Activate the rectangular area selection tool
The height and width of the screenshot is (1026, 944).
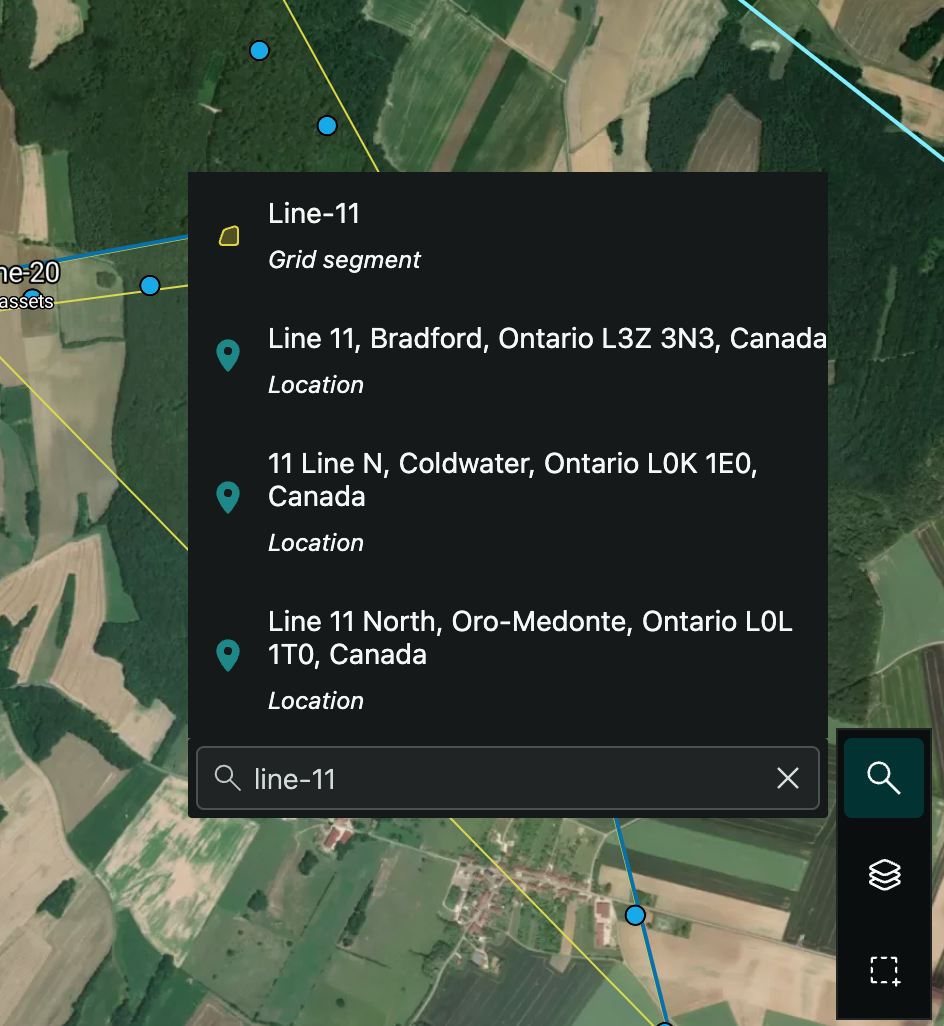click(x=883, y=969)
